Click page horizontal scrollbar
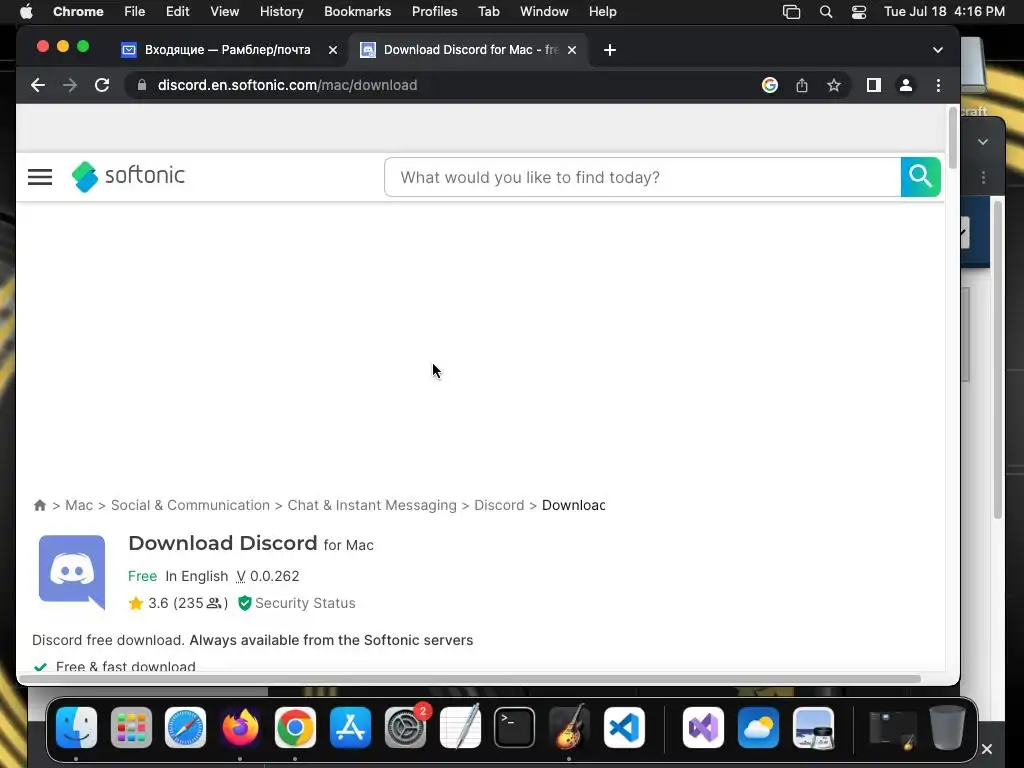 (470, 679)
